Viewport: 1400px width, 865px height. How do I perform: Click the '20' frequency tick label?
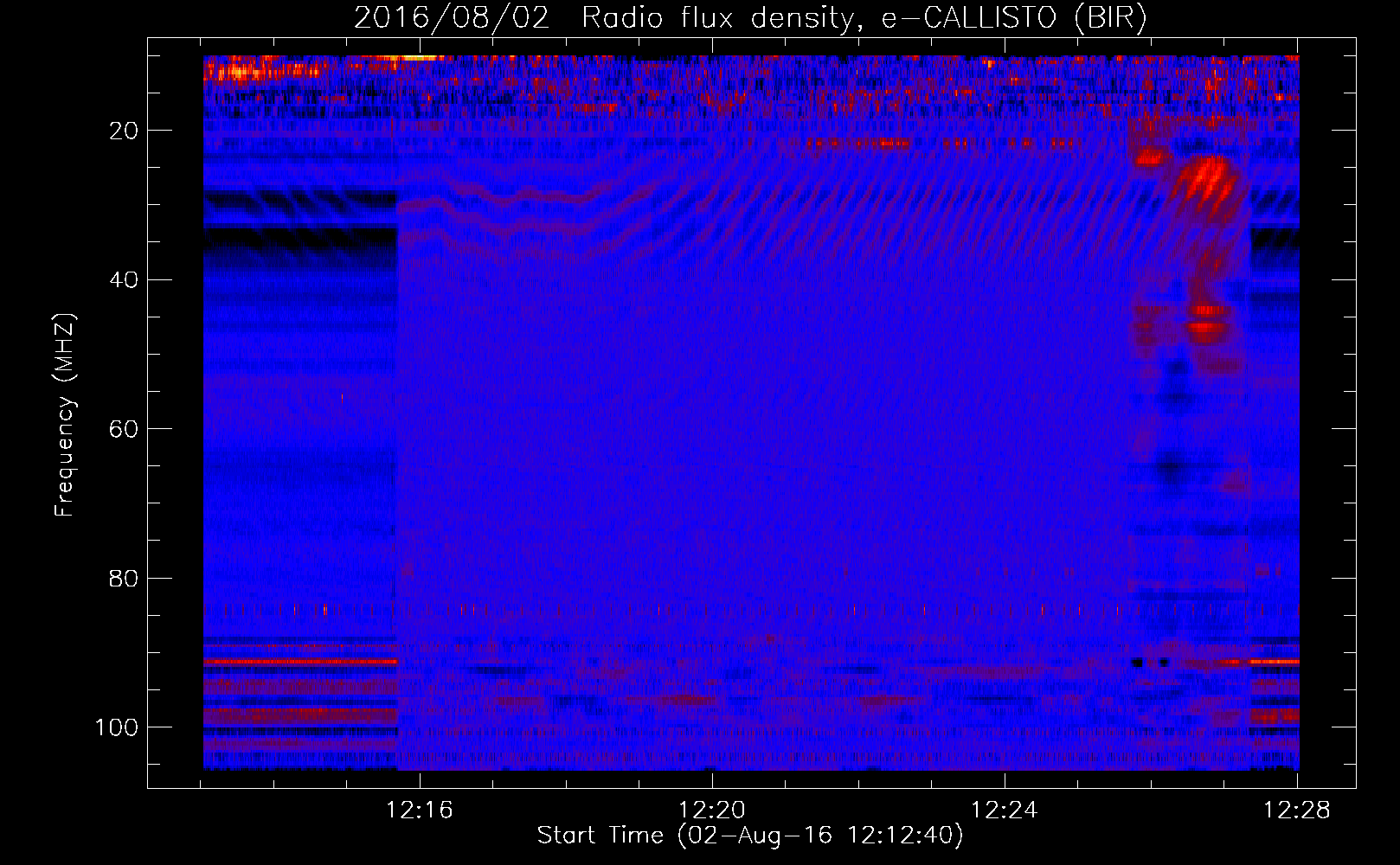point(124,131)
